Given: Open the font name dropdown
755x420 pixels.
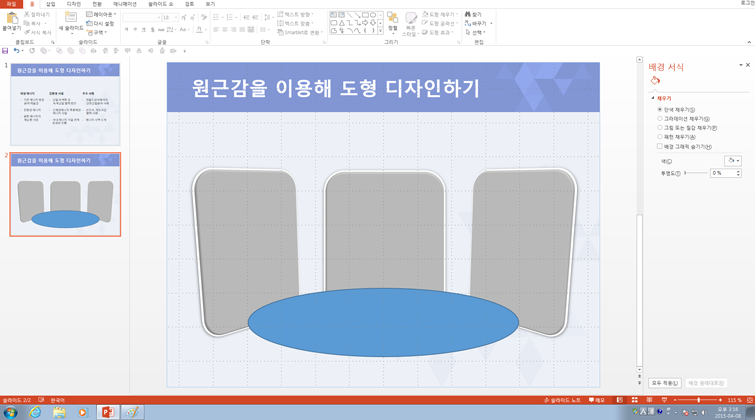Looking at the screenshot, I should tap(159, 17).
